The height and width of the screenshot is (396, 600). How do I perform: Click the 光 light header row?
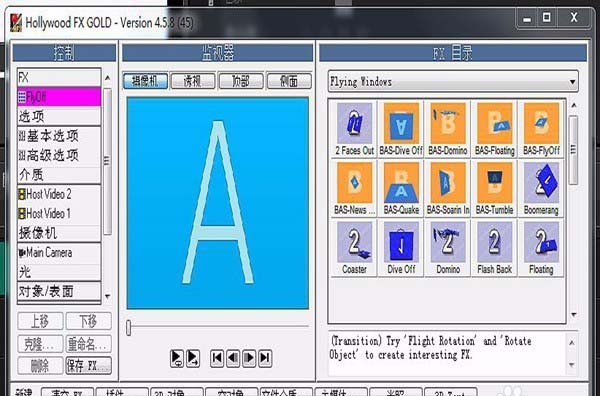pos(59,272)
